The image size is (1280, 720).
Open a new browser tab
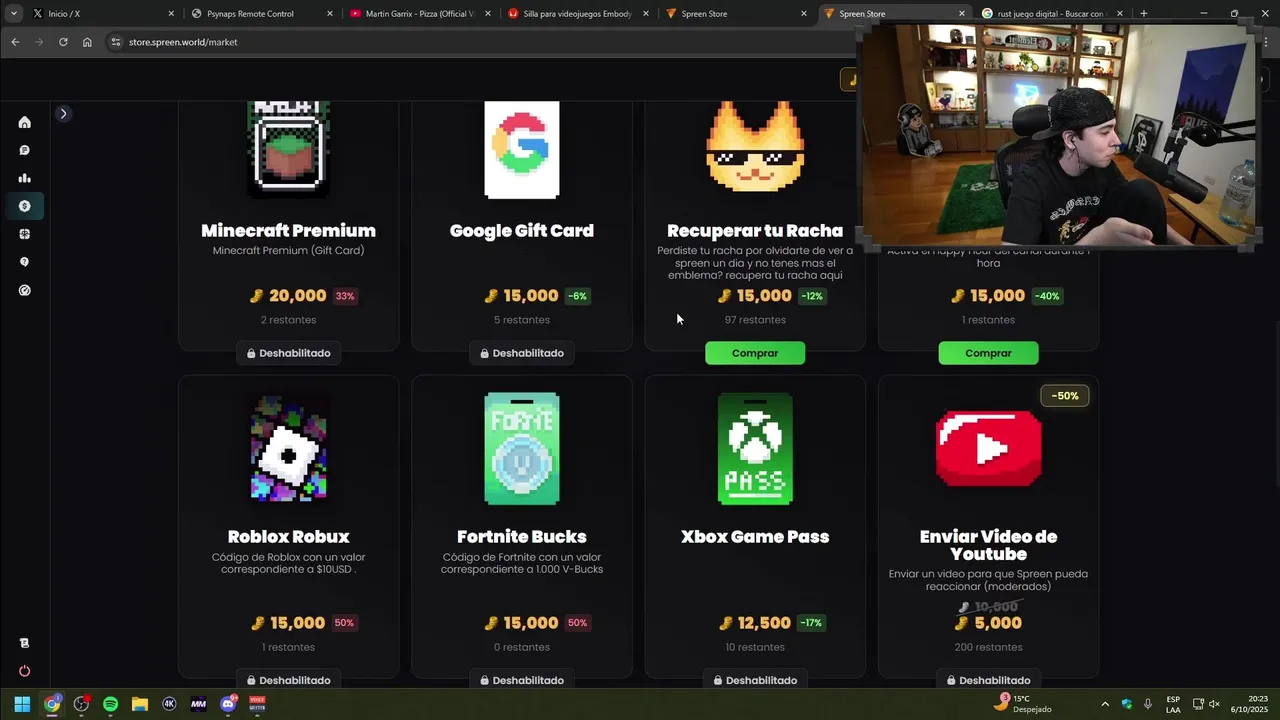(x=1143, y=14)
